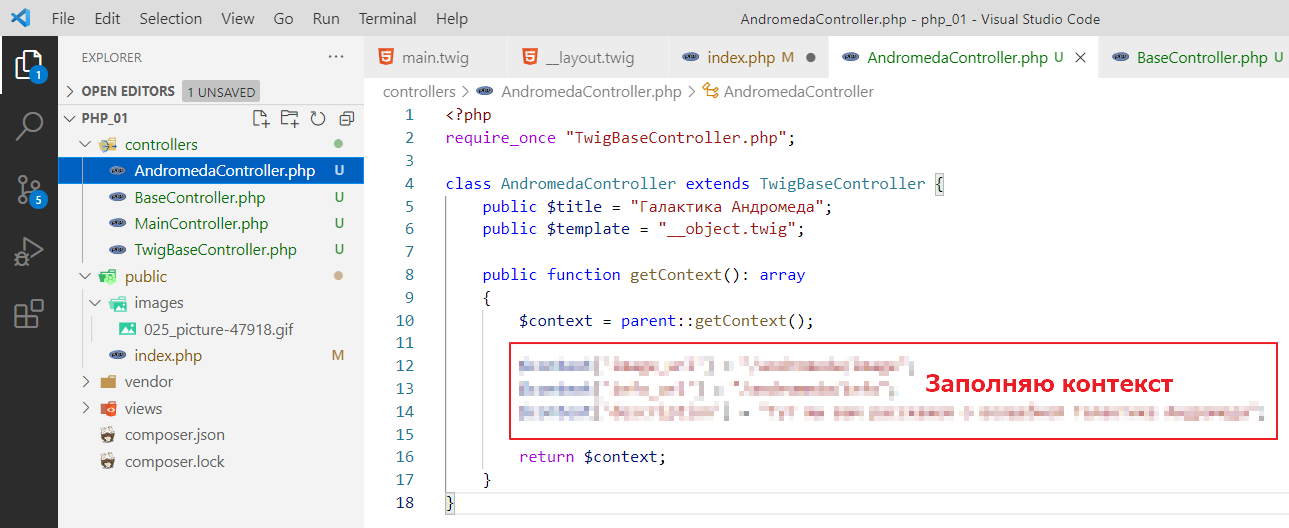
Task: Refresh the explorer file tree
Action: (x=318, y=119)
